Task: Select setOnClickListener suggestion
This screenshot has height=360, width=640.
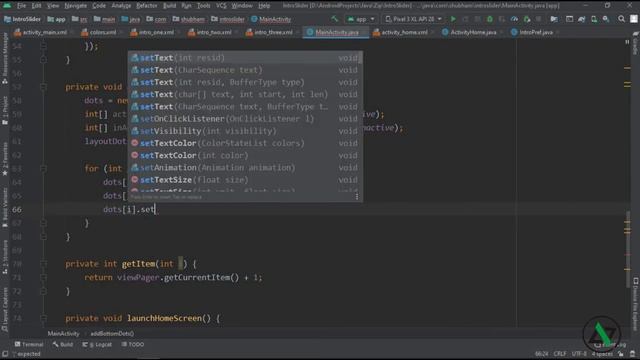Action: point(245,119)
